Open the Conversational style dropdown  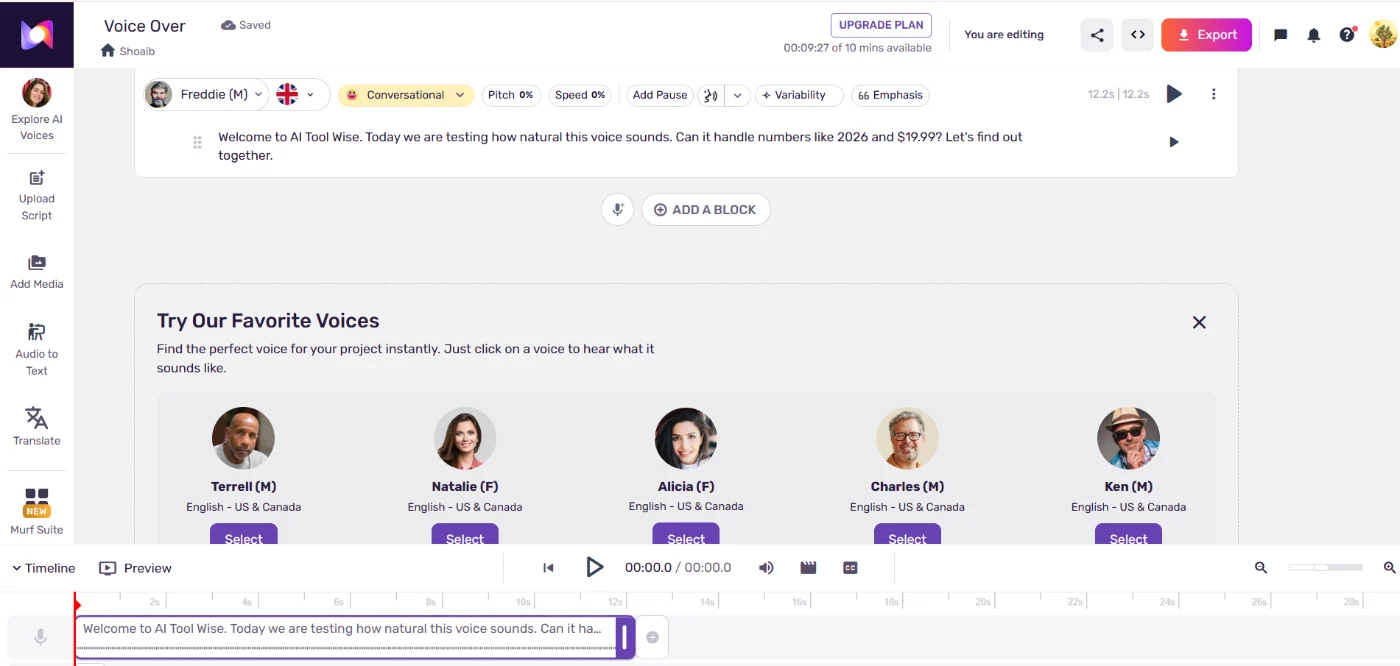coord(406,95)
